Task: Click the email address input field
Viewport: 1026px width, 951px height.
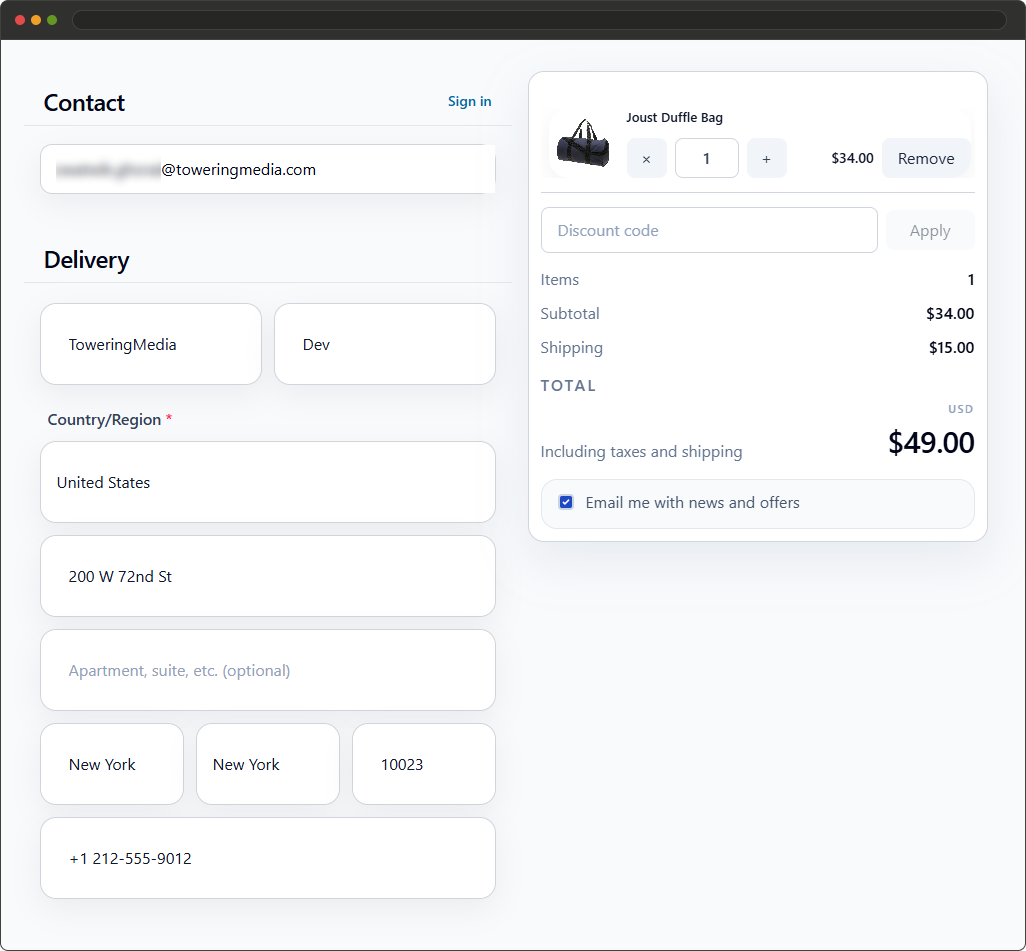Action: [268, 170]
